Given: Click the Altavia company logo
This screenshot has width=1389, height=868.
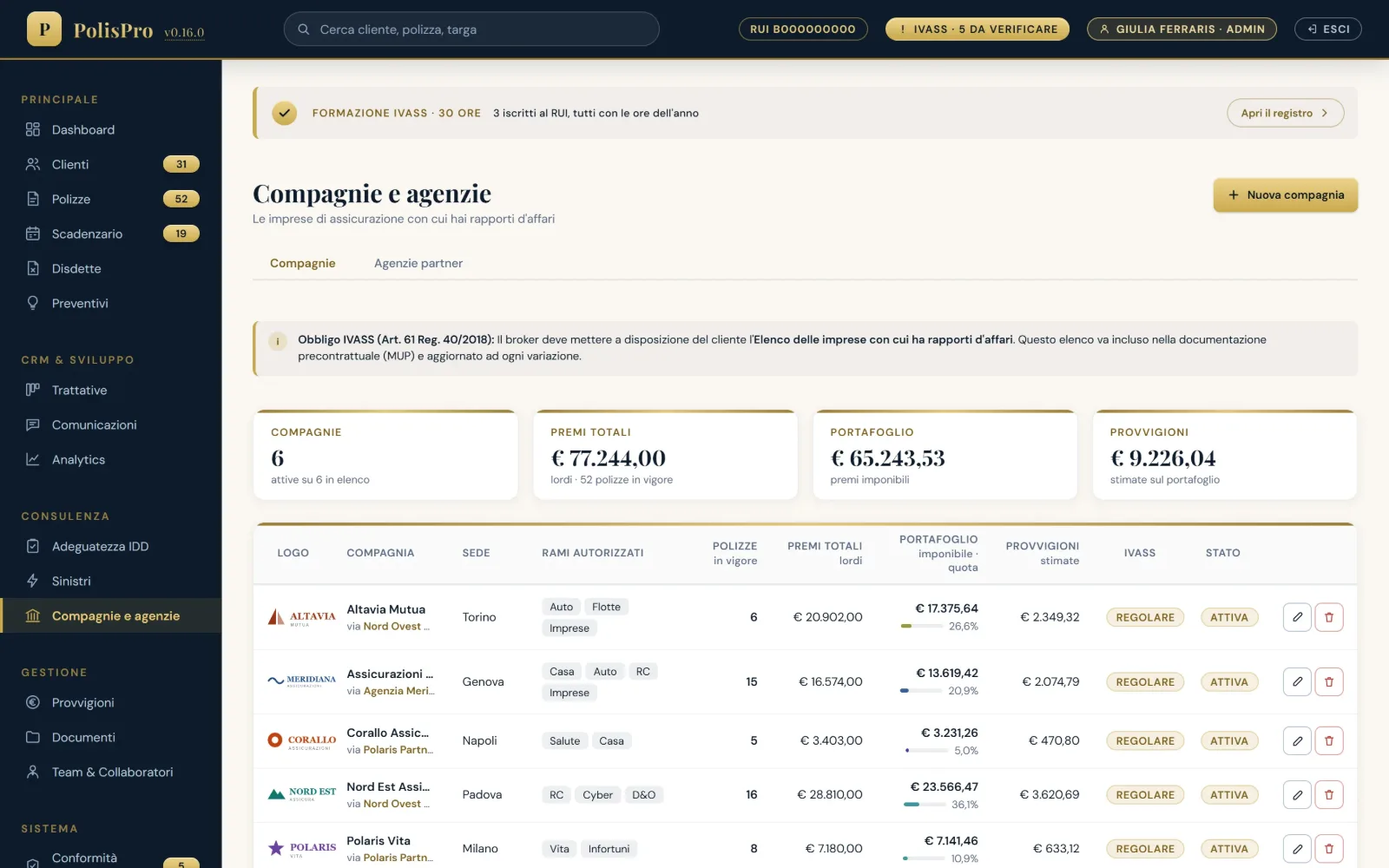Looking at the screenshot, I should click(x=301, y=617).
